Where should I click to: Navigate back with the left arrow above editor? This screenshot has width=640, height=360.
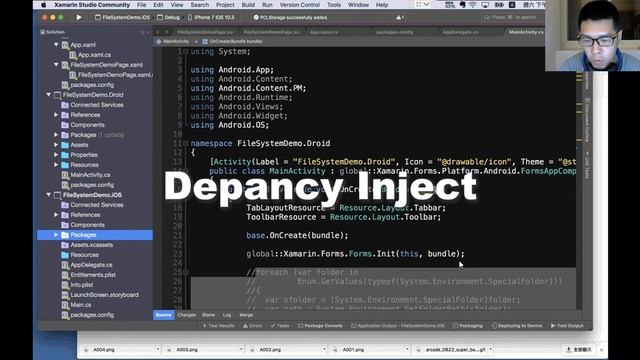click(158, 32)
